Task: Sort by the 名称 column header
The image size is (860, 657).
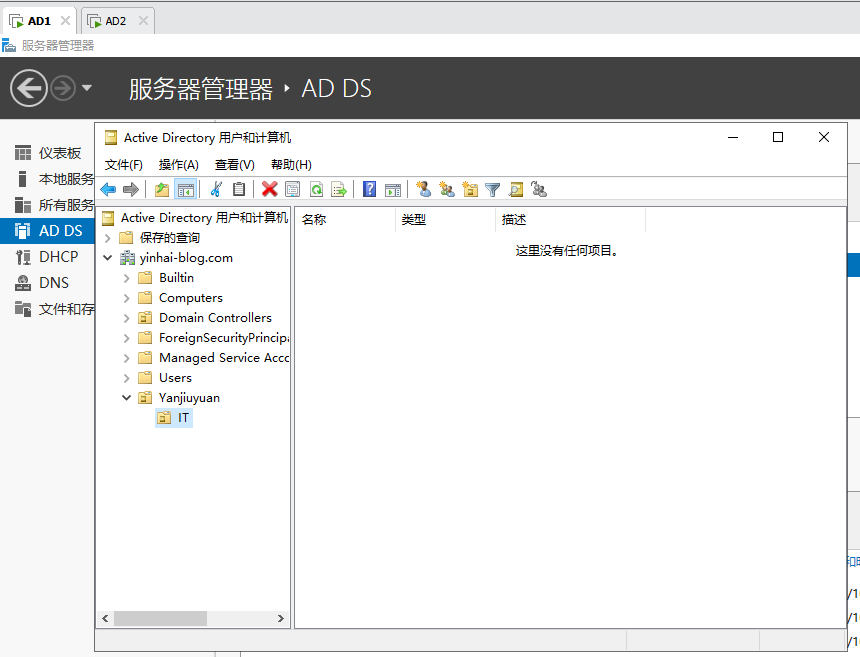Action: pyautogui.click(x=345, y=220)
